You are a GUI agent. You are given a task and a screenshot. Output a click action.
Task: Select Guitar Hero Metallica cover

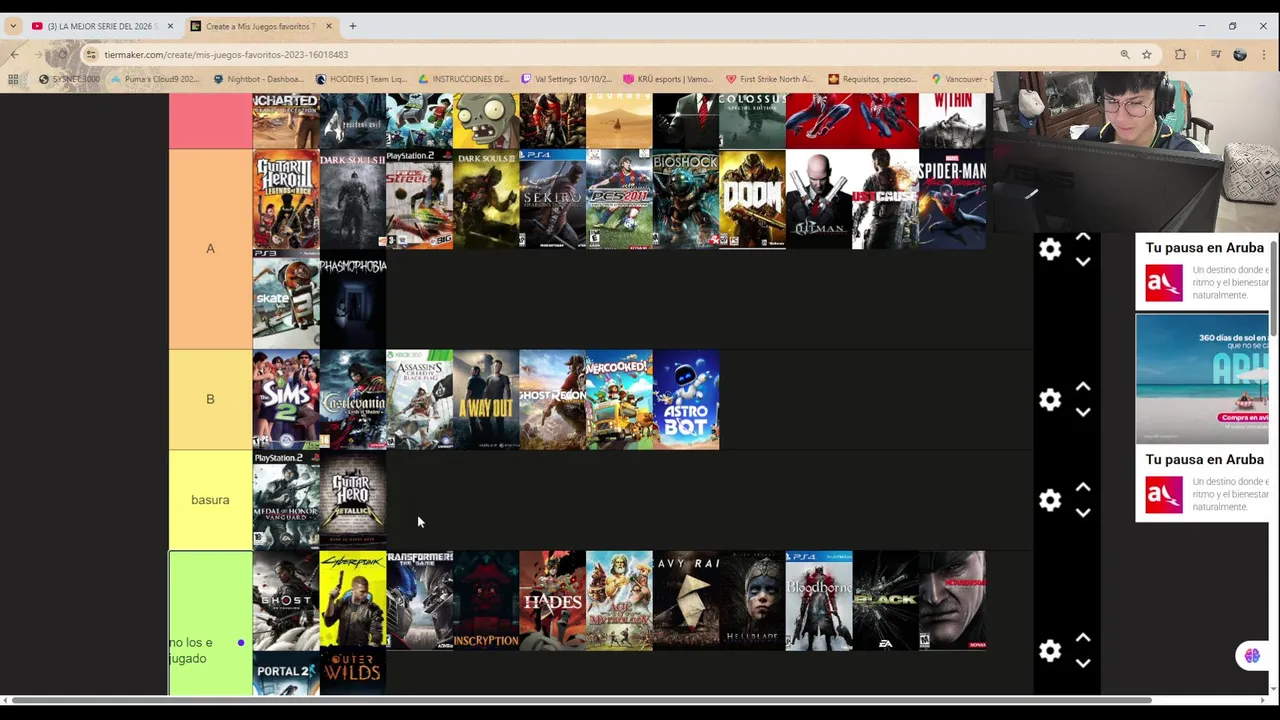tap(353, 500)
